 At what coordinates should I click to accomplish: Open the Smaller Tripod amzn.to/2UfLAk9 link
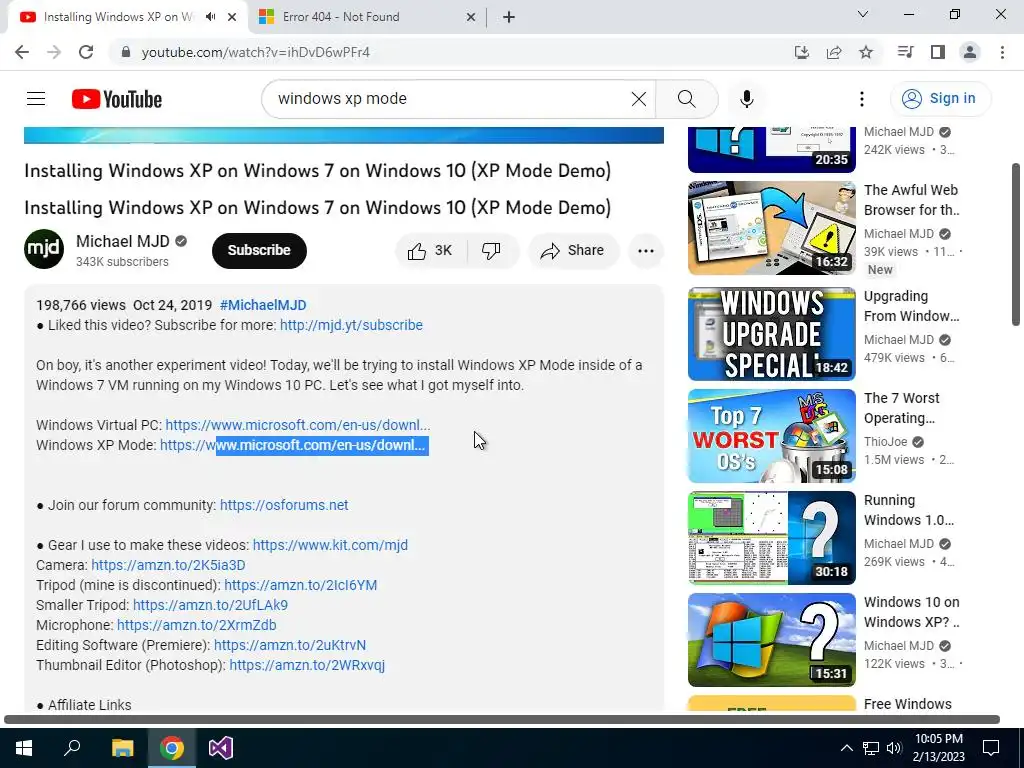pyautogui.click(x=210, y=605)
